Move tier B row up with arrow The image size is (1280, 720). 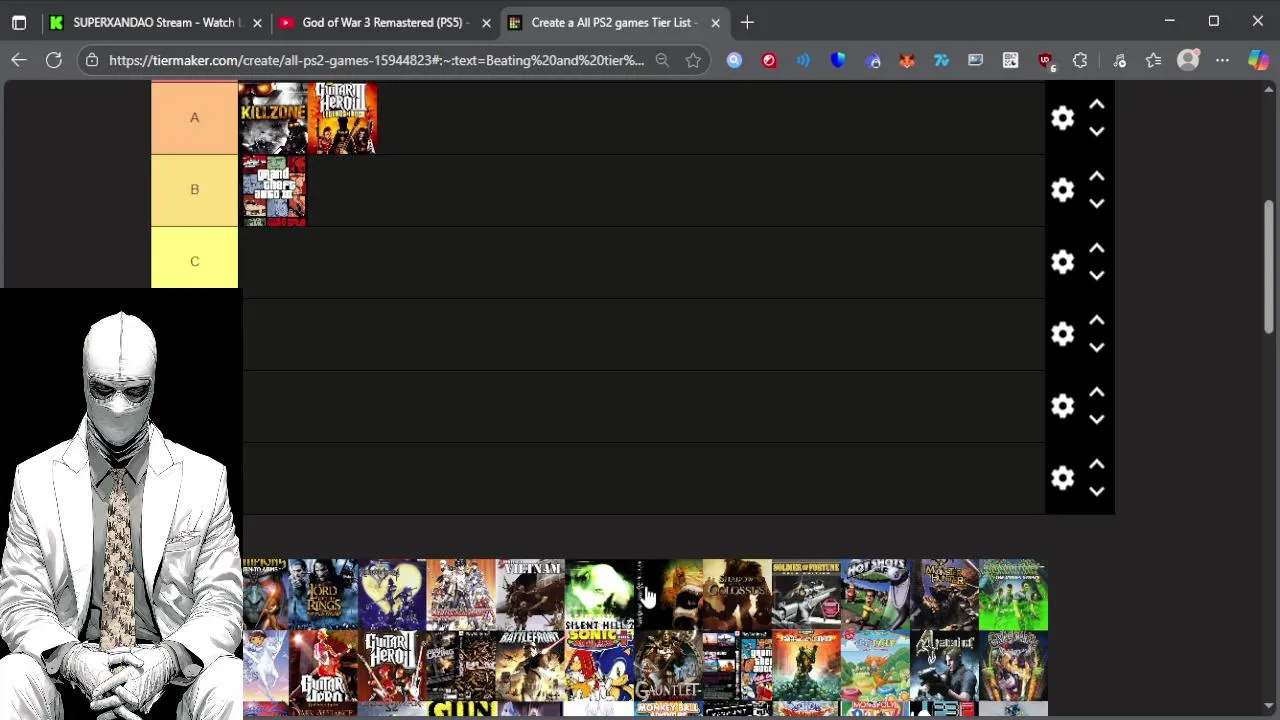[x=1096, y=176]
